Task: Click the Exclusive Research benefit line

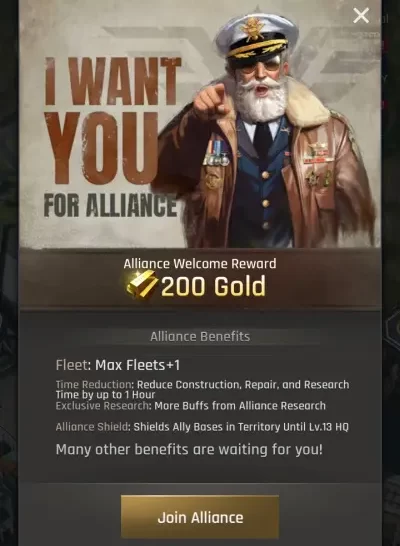Action: [x=191, y=406]
